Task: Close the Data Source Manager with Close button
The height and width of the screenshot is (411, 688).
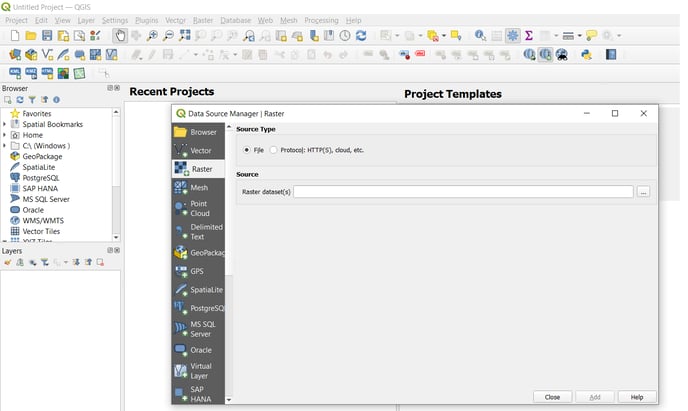Action: pyautogui.click(x=552, y=397)
